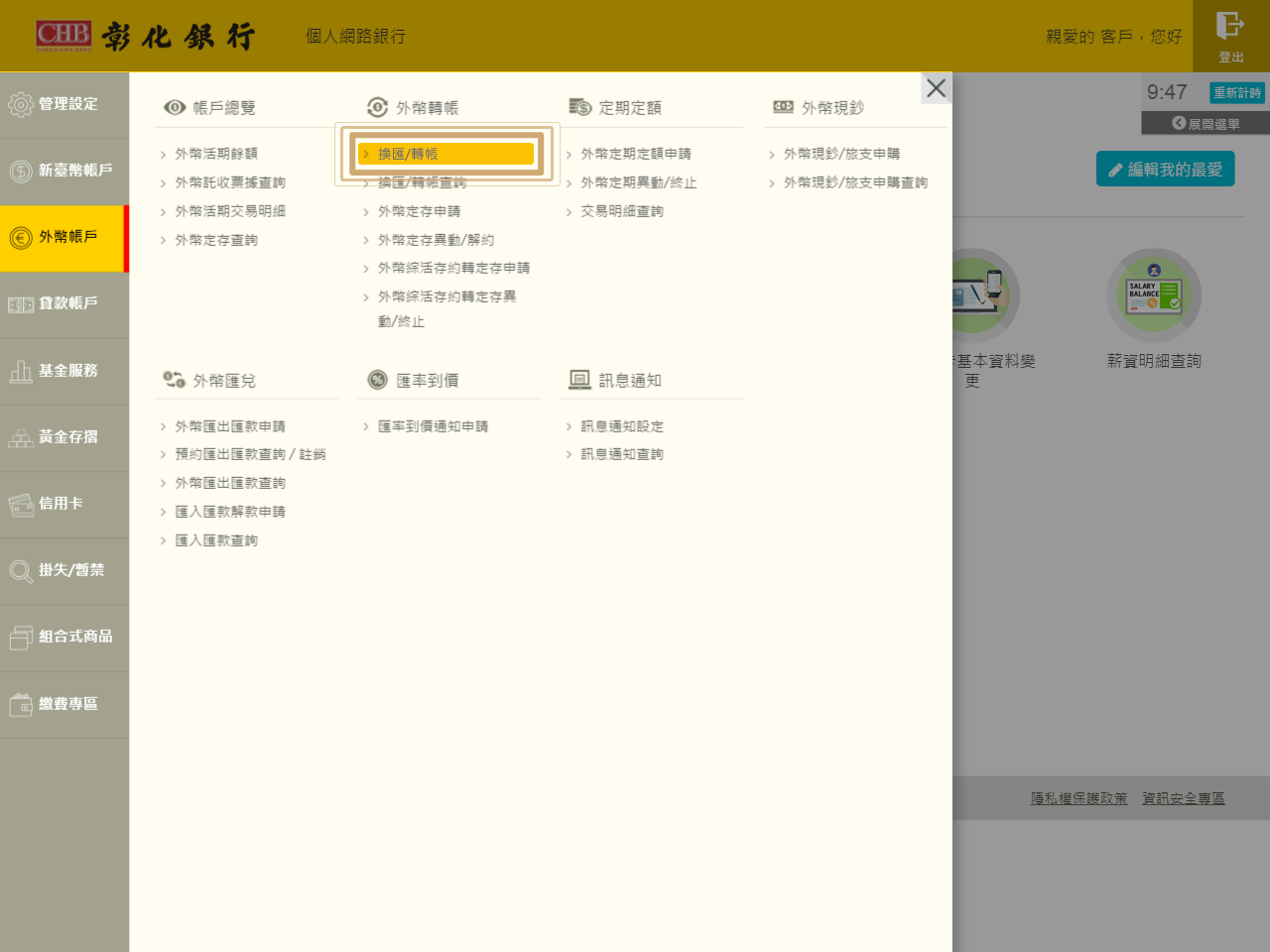Open 信用卡 in the sidebar
This screenshot has width=1270, height=952.
64,504
